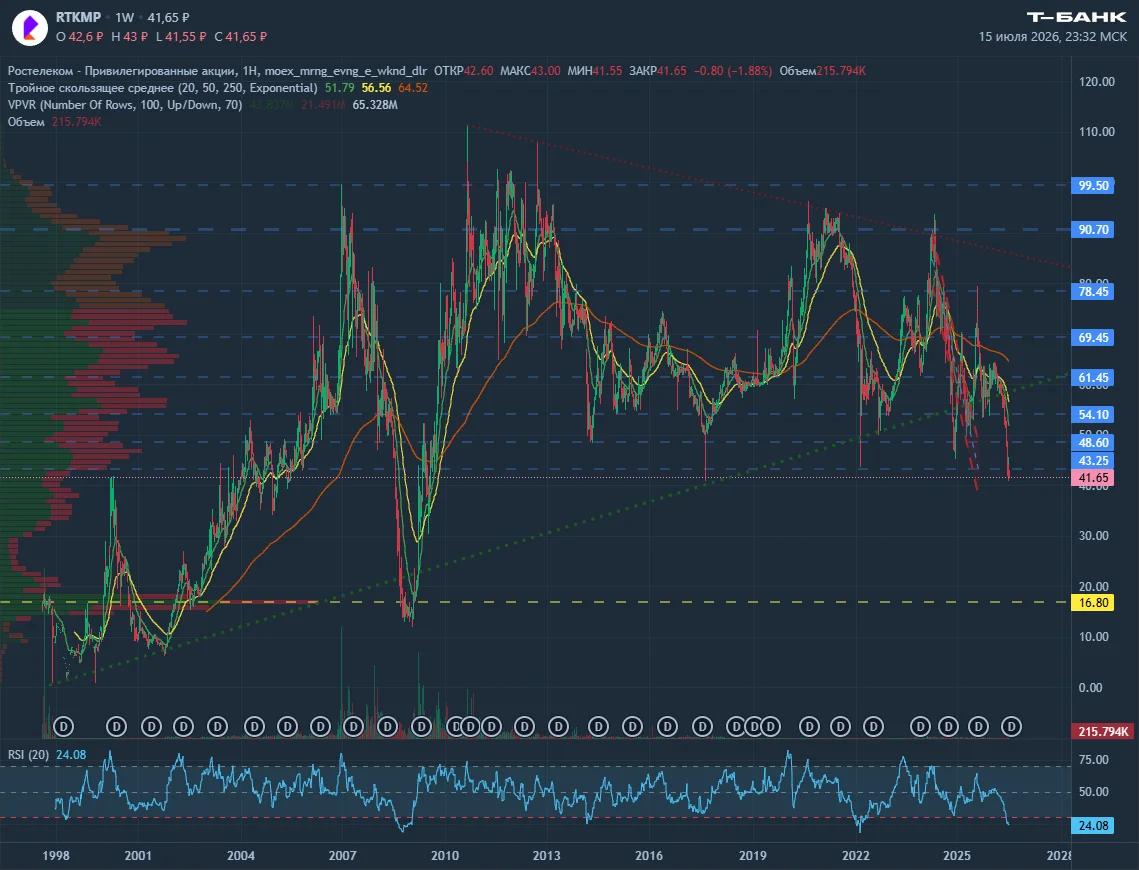Click the close value C 41,65 ₽
The width and height of the screenshot is (1139, 870).
(240, 36)
